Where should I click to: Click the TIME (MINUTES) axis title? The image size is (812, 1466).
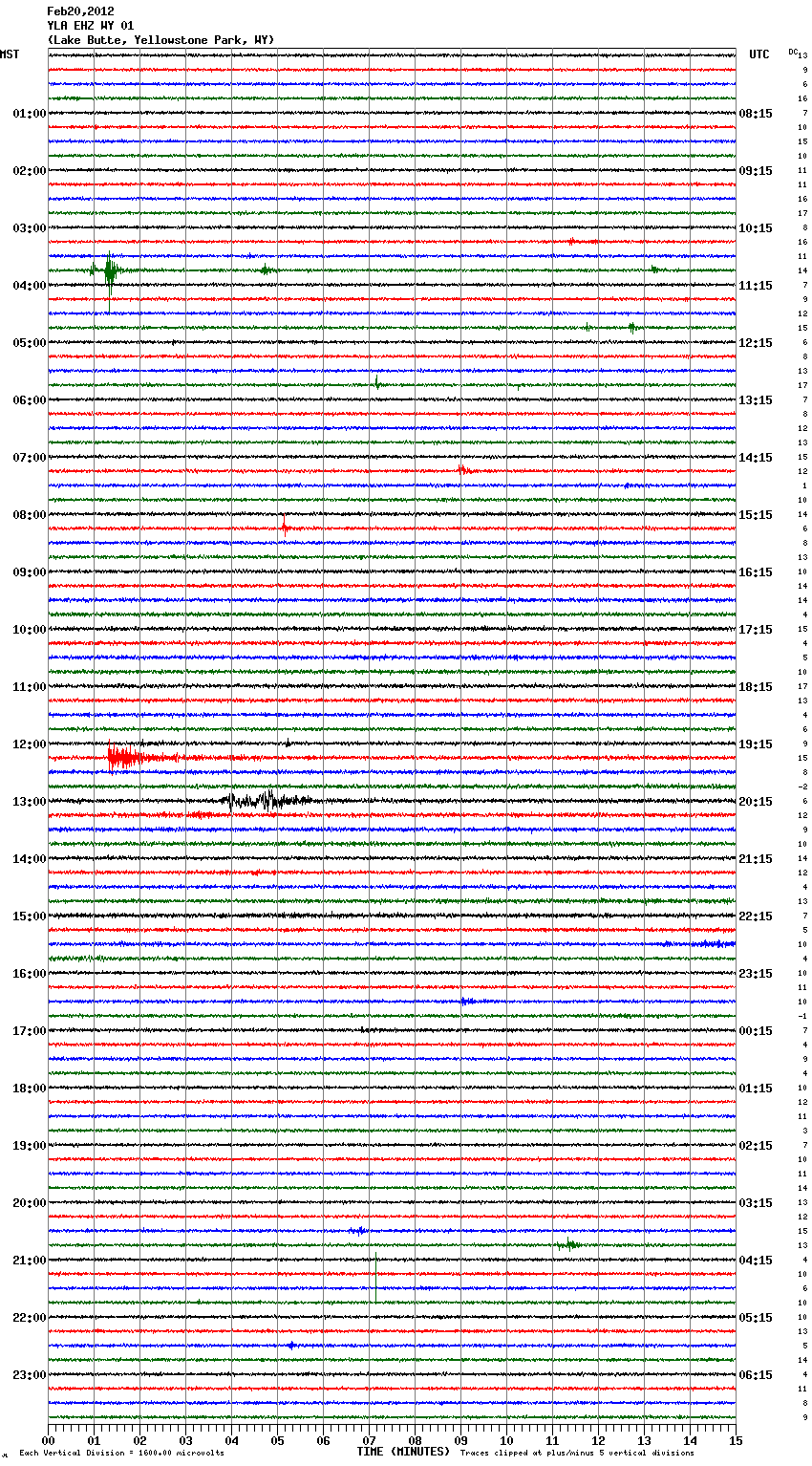click(402, 1452)
